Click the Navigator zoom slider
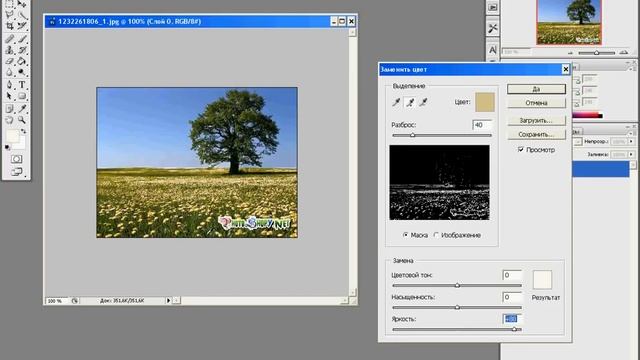Screen dimensions: 640x360 pyautogui.click(x=596, y=53)
